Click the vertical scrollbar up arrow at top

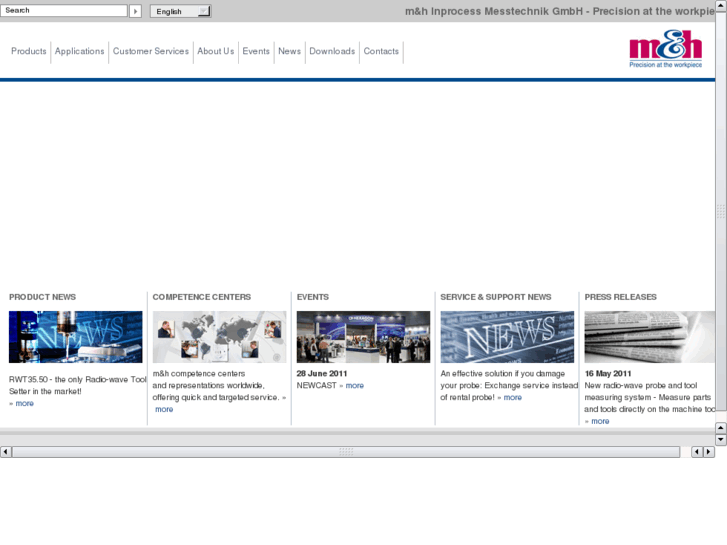721,6
